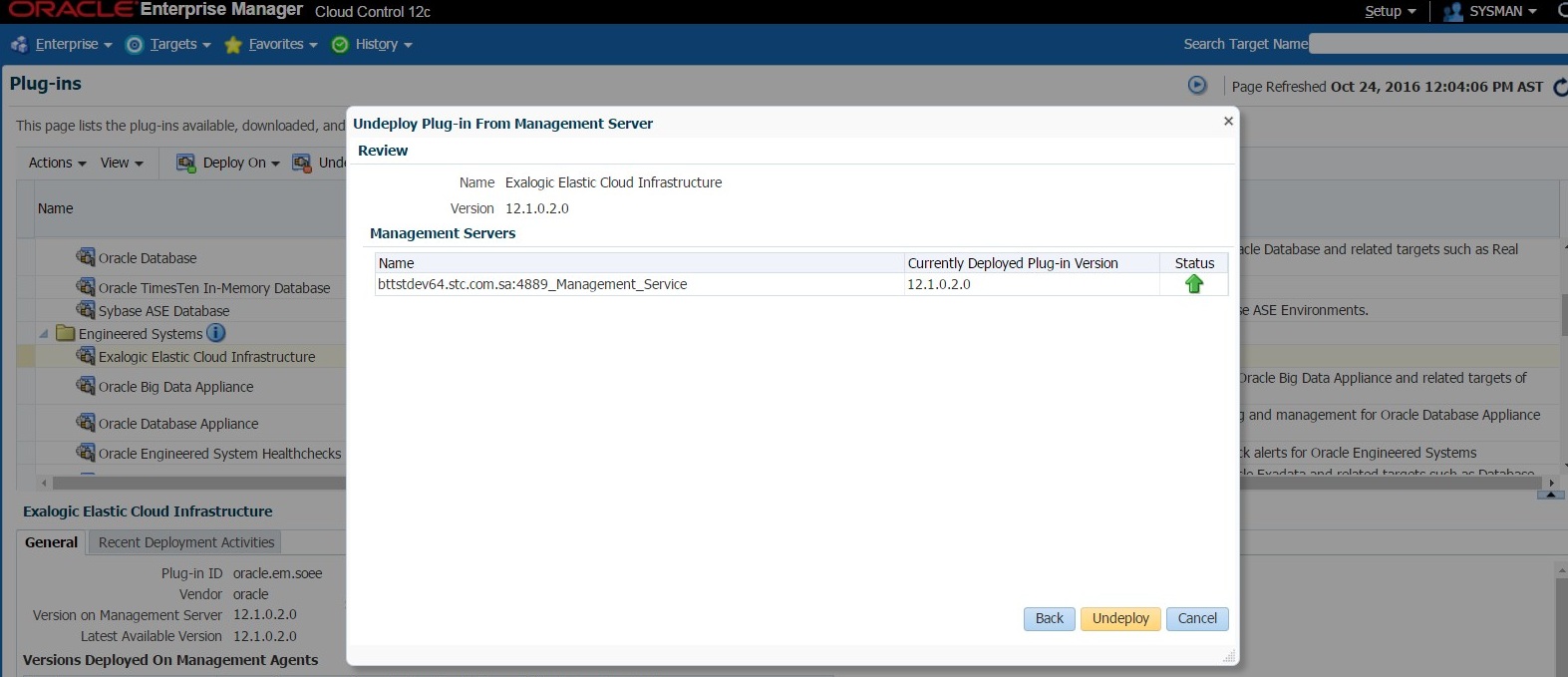Click the SYSMAN user icon

1453,11
